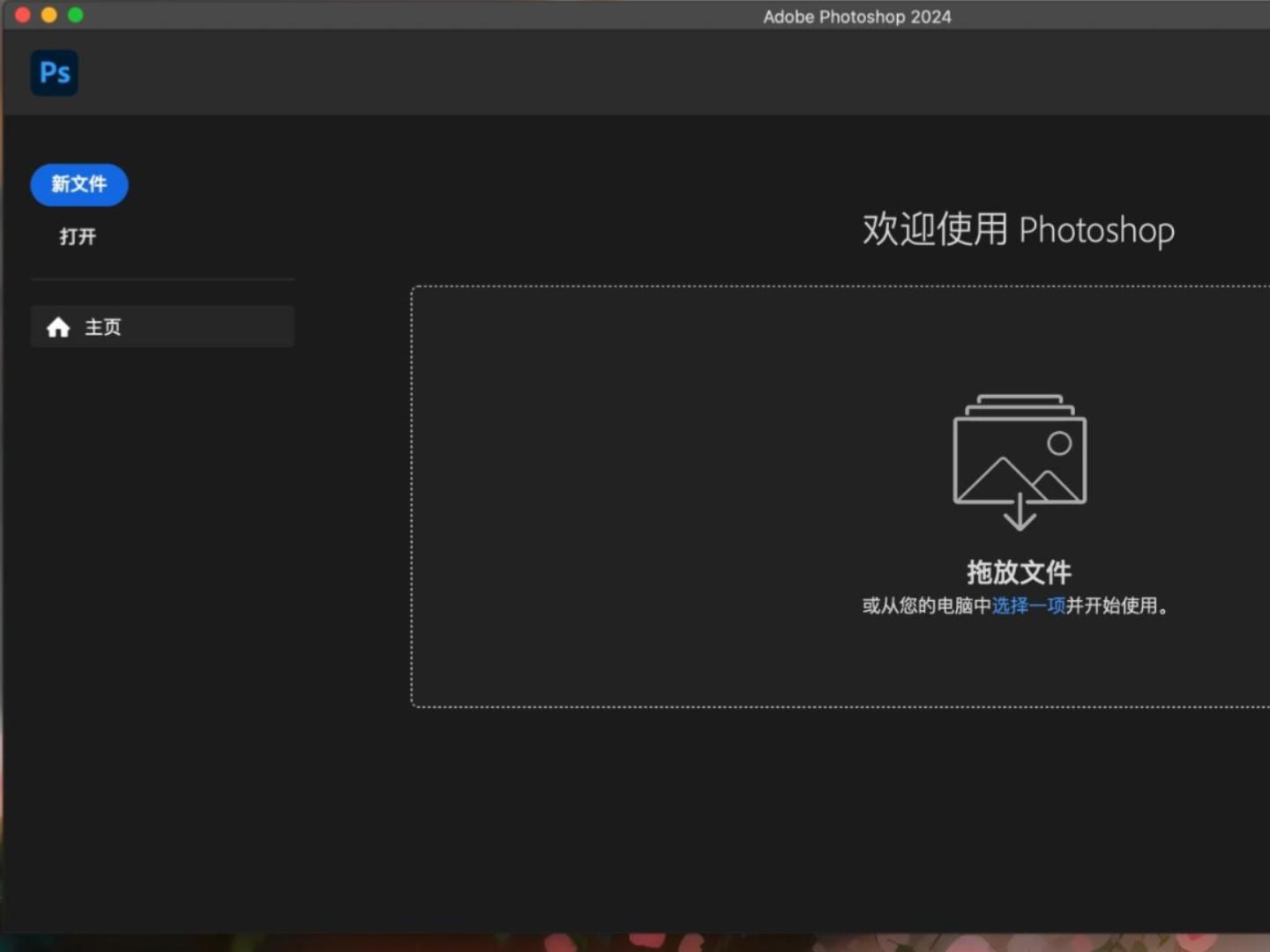Click the Ps logo icon in the top bar
This screenshot has height=952, width=1270.
tap(54, 72)
